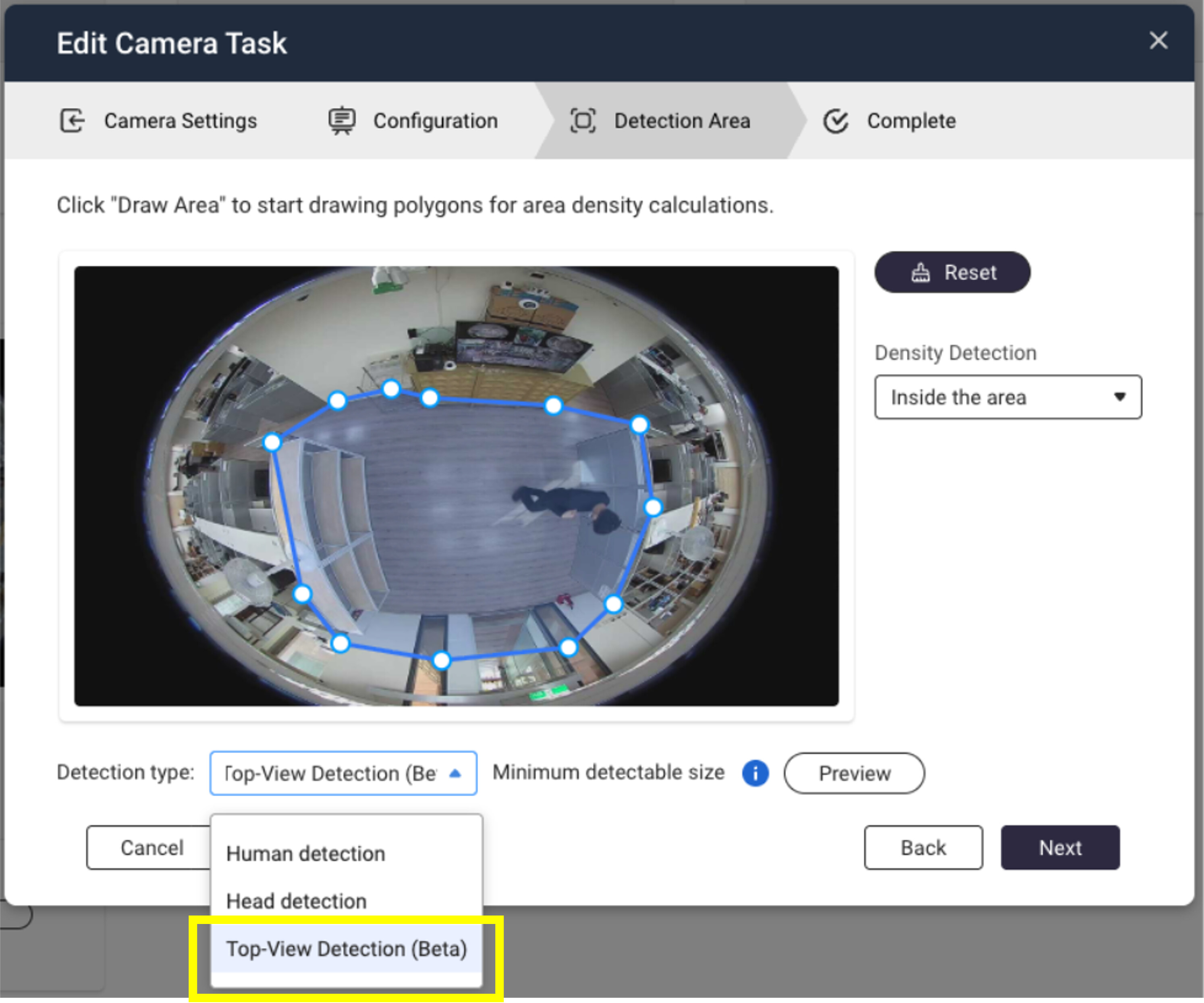Screen dimensions: 1204x1003
Task: Open the Density Detection dropdown
Action: (x=1007, y=397)
